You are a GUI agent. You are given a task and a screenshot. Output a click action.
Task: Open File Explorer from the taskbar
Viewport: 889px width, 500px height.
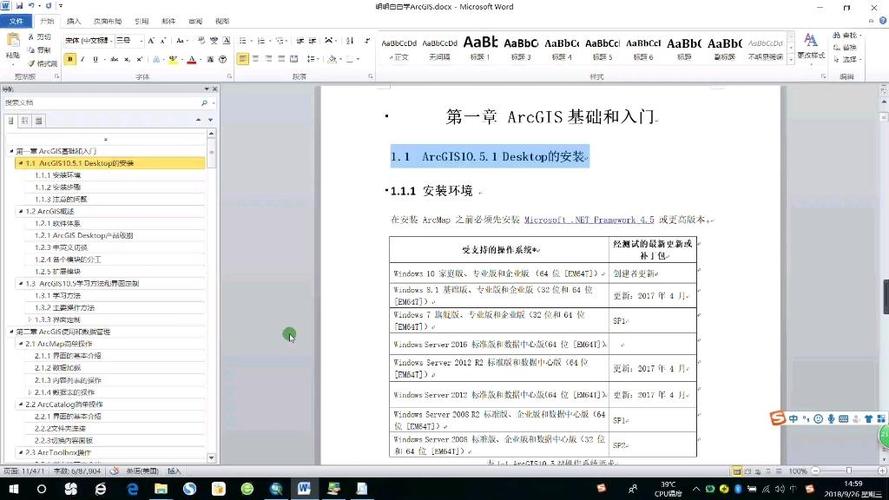point(161,488)
